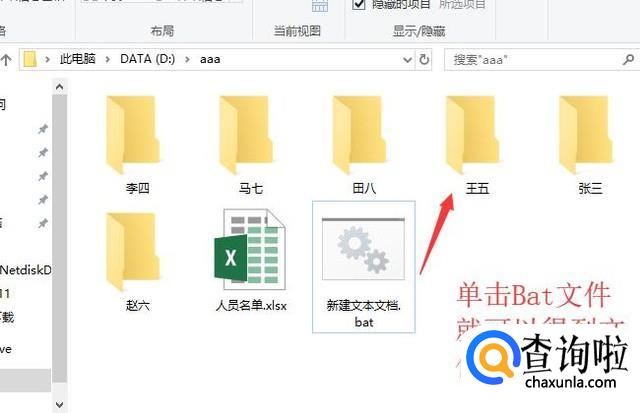Select the 王五 folder icon

(x=472, y=135)
